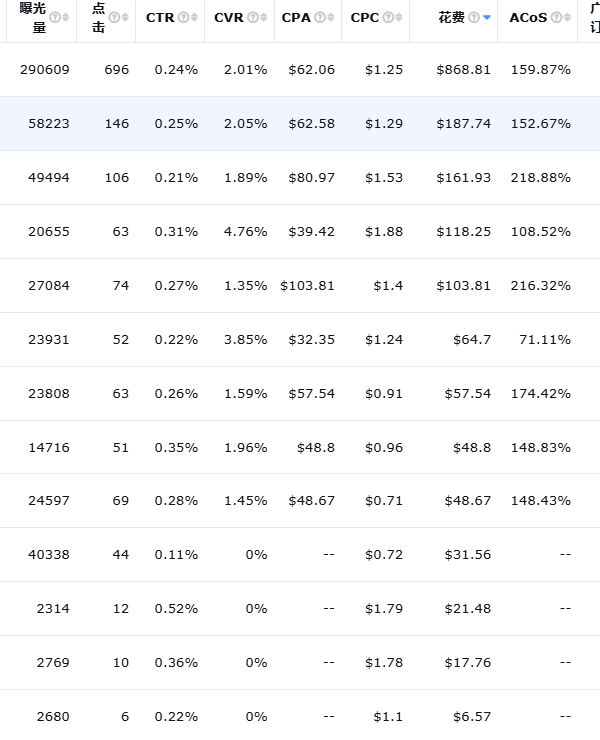Click the 点击 column header label
Viewport: 600px width, 740px height.
98,17
